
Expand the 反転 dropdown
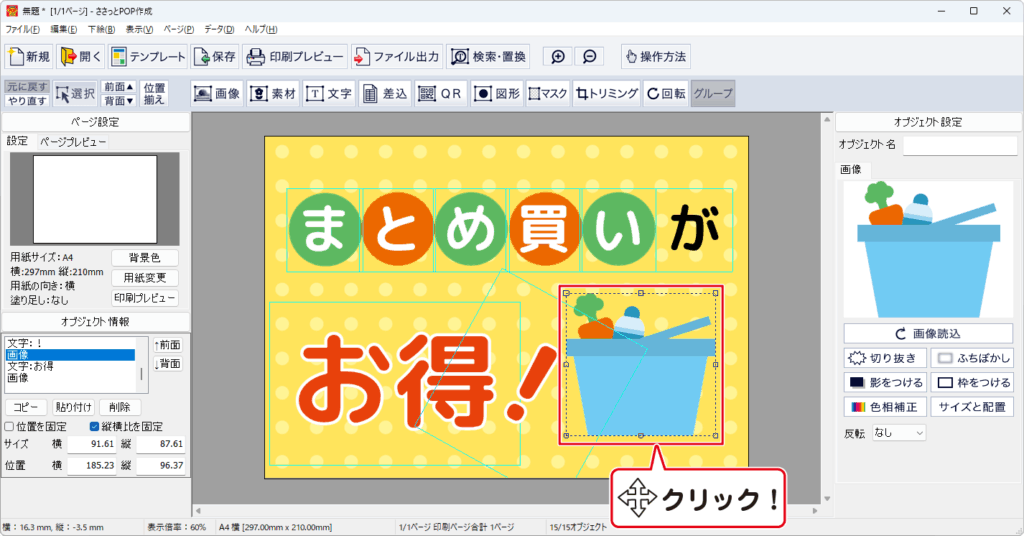coord(898,433)
